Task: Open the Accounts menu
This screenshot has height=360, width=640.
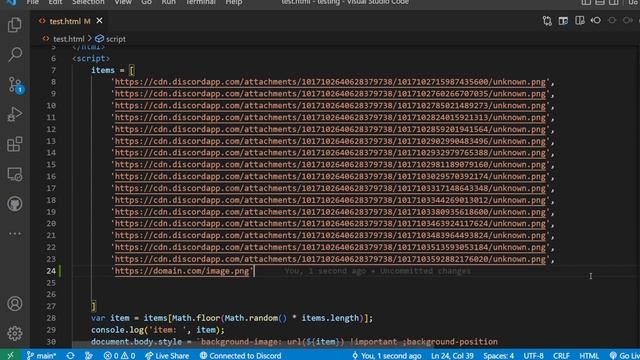Action: click(15, 304)
